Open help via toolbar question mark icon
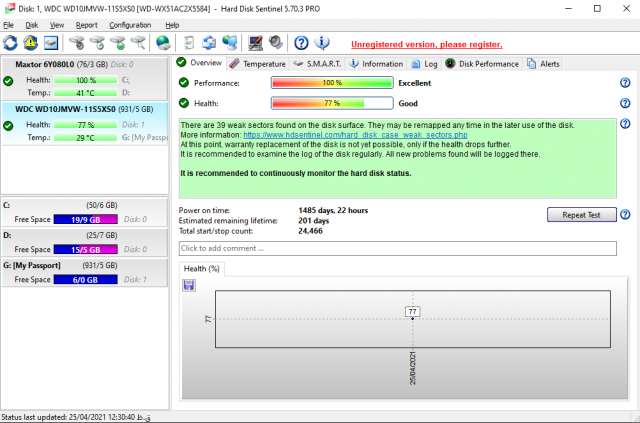640x423 pixels. click(301, 43)
